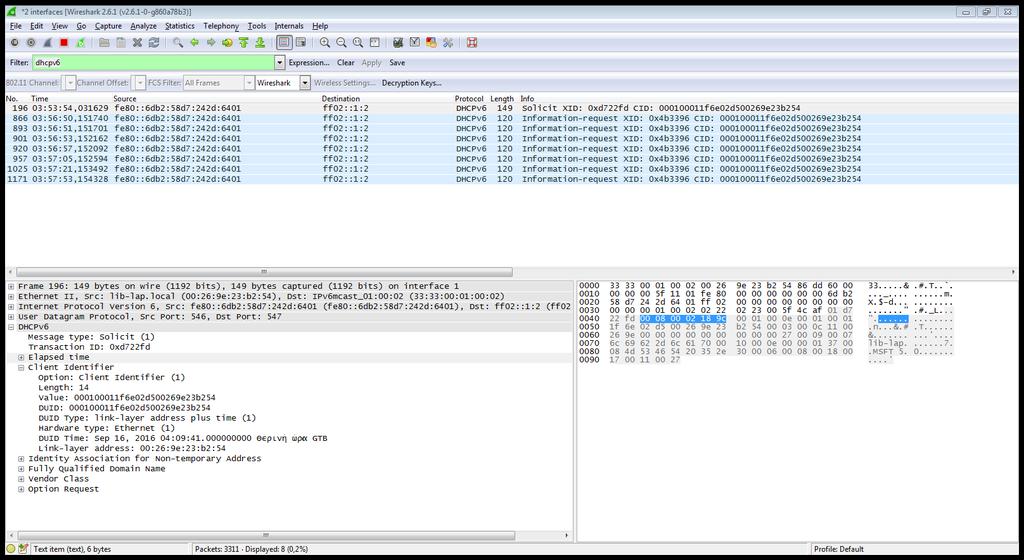Sort packet list by Protocol column
The width and height of the screenshot is (1024, 560).
tap(470, 99)
